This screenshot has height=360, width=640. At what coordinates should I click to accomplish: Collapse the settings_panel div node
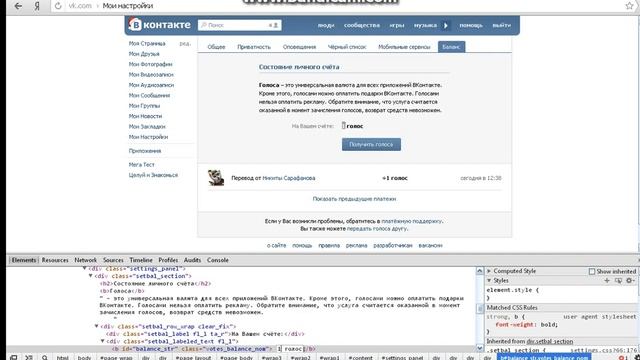pyautogui.click(x=84, y=269)
